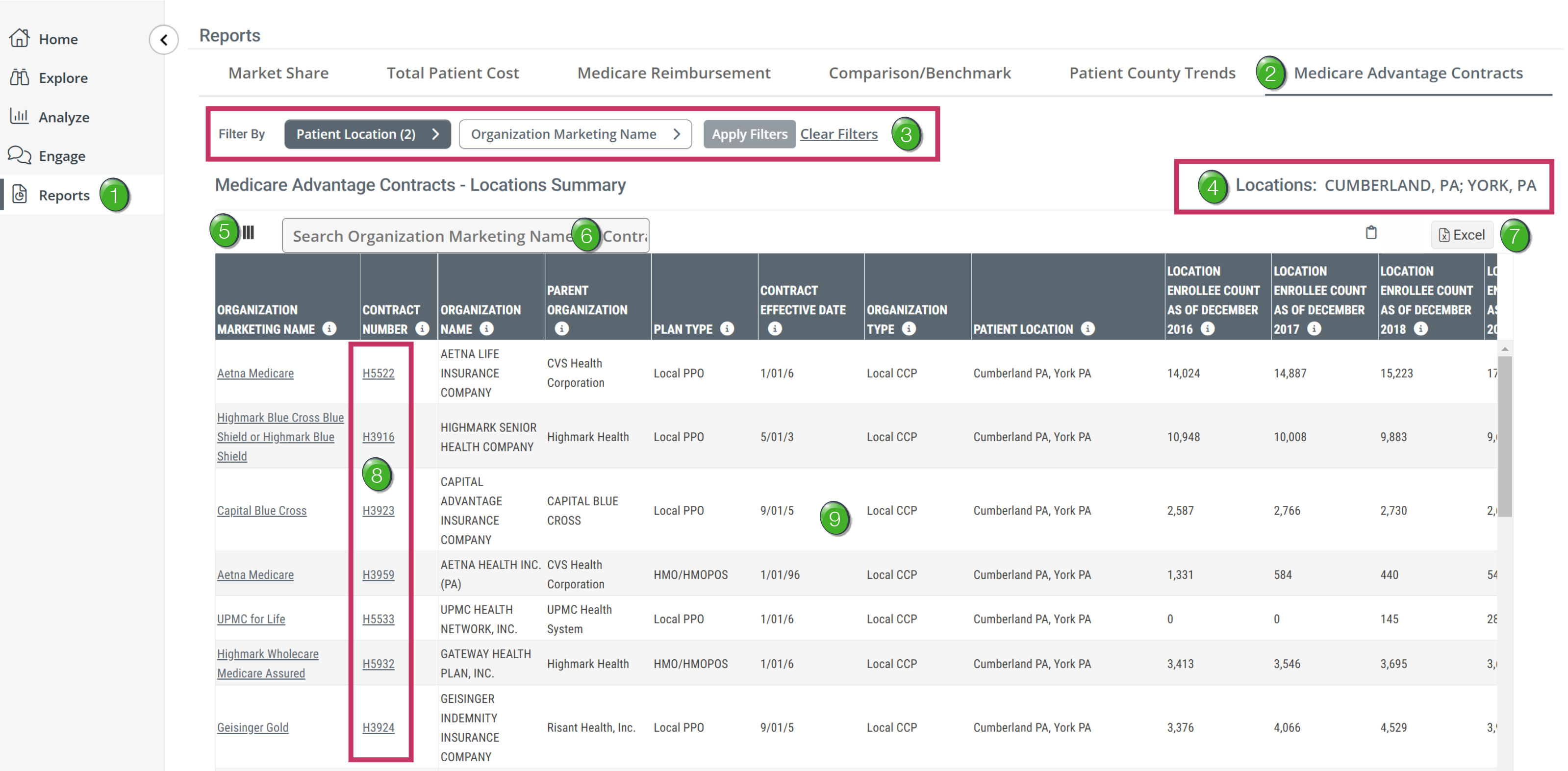This screenshot has height=771, width=1568.
Task: Open the Capital Blue Cross link
Action: pos(262,511)
